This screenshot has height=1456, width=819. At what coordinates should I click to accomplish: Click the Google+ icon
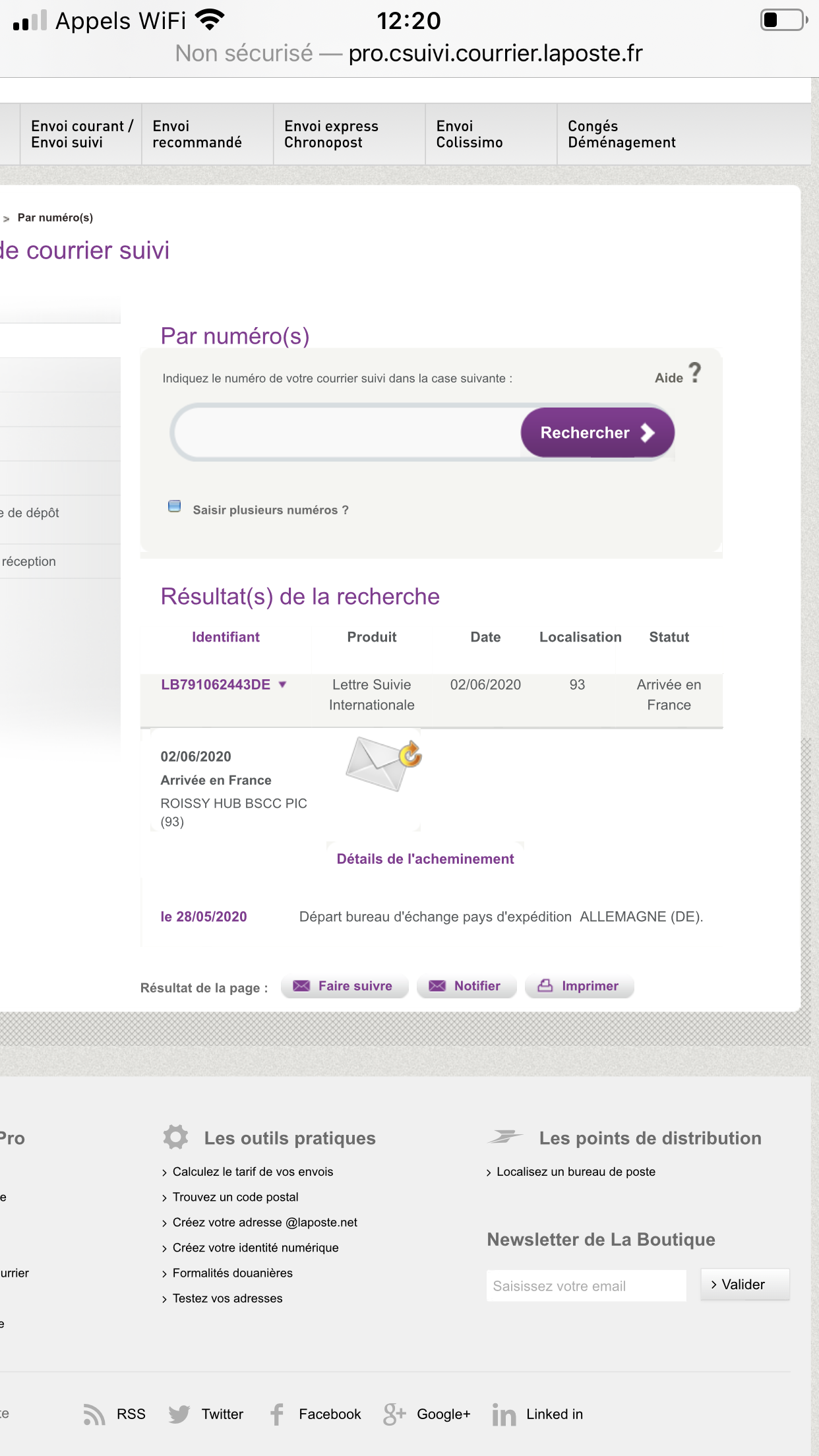click(x=394, y=1414)
